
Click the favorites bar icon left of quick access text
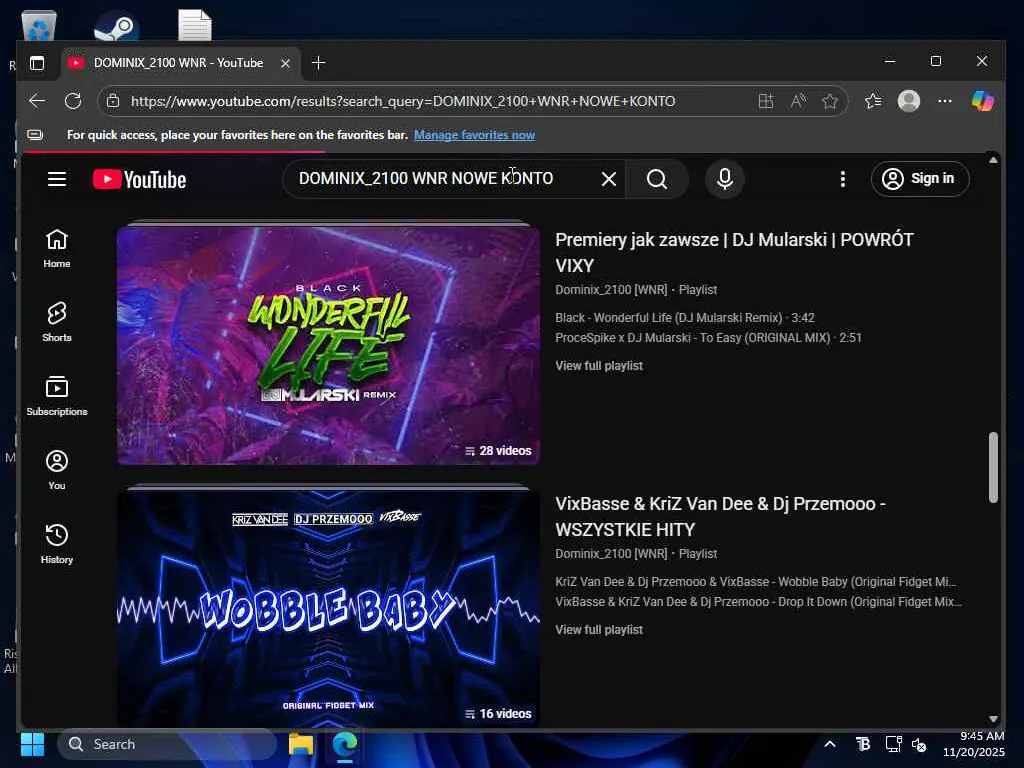coord(35,135)
